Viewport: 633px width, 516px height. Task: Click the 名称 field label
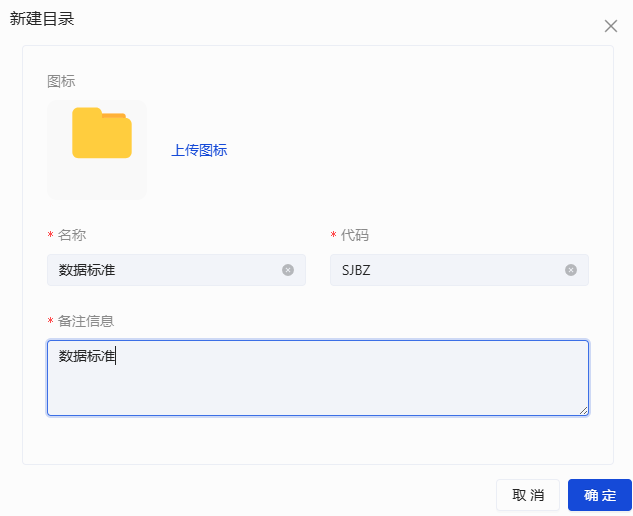(x=72, y=235)
